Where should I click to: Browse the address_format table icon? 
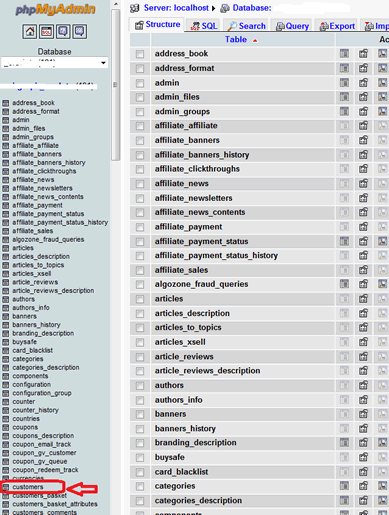click(x=344, y=68)
